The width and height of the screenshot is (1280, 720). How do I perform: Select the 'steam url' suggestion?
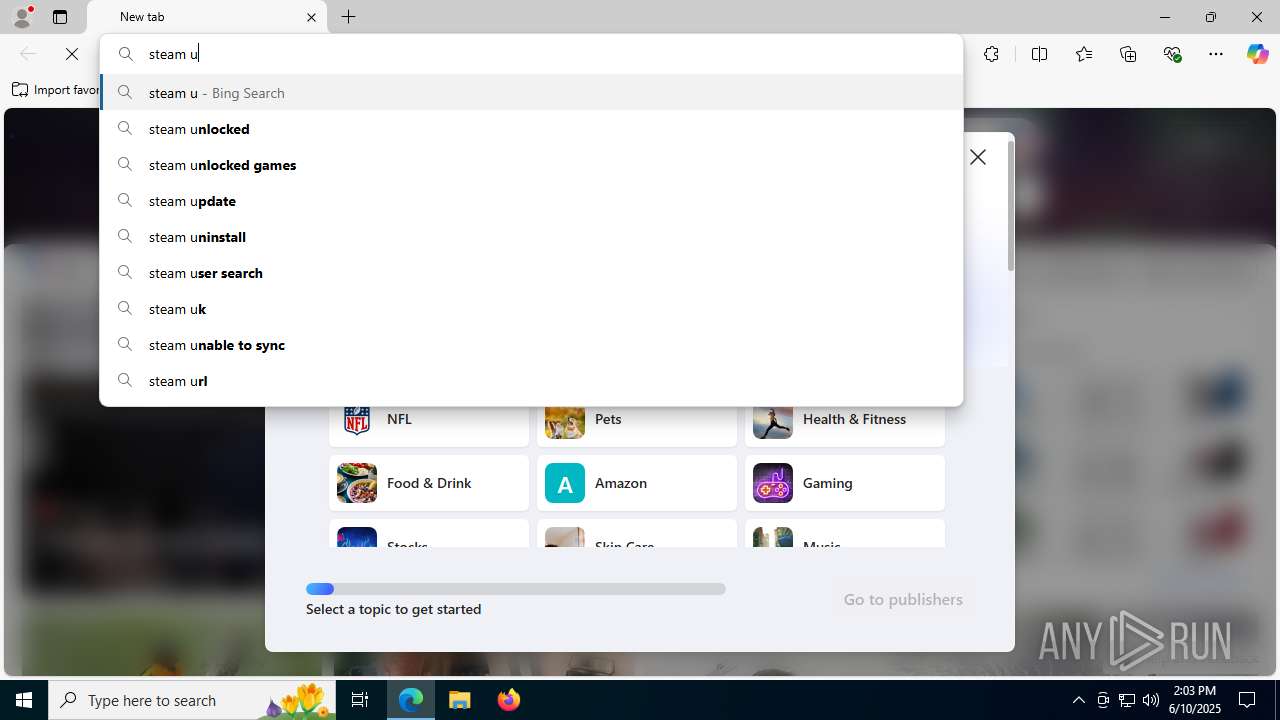pyautogui.click(x=531, y=381)
